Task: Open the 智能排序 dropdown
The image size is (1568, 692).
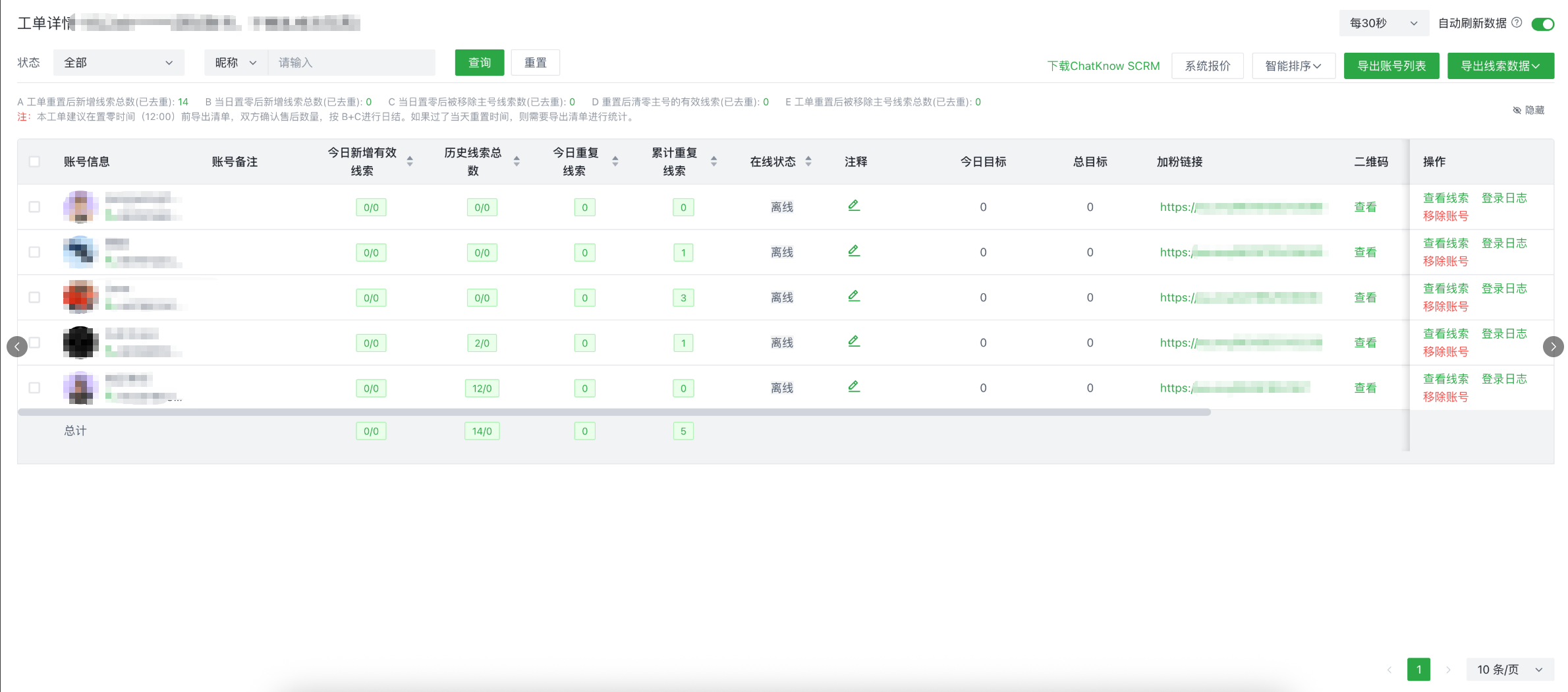Action: click(1293, 66)
